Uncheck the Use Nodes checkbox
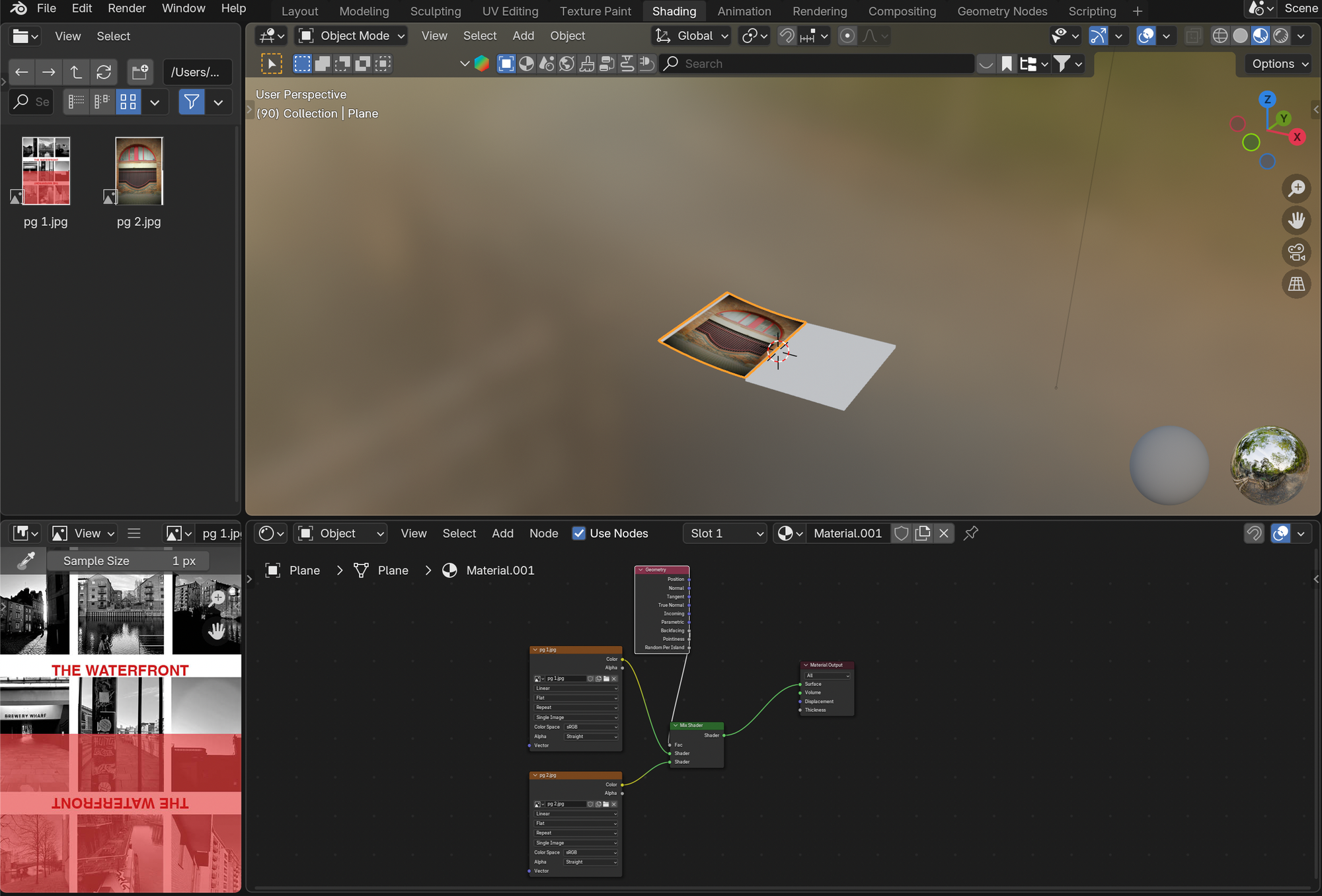Image resolution: width=1322 pixels, height=896 pixels. tap(578, 533)
